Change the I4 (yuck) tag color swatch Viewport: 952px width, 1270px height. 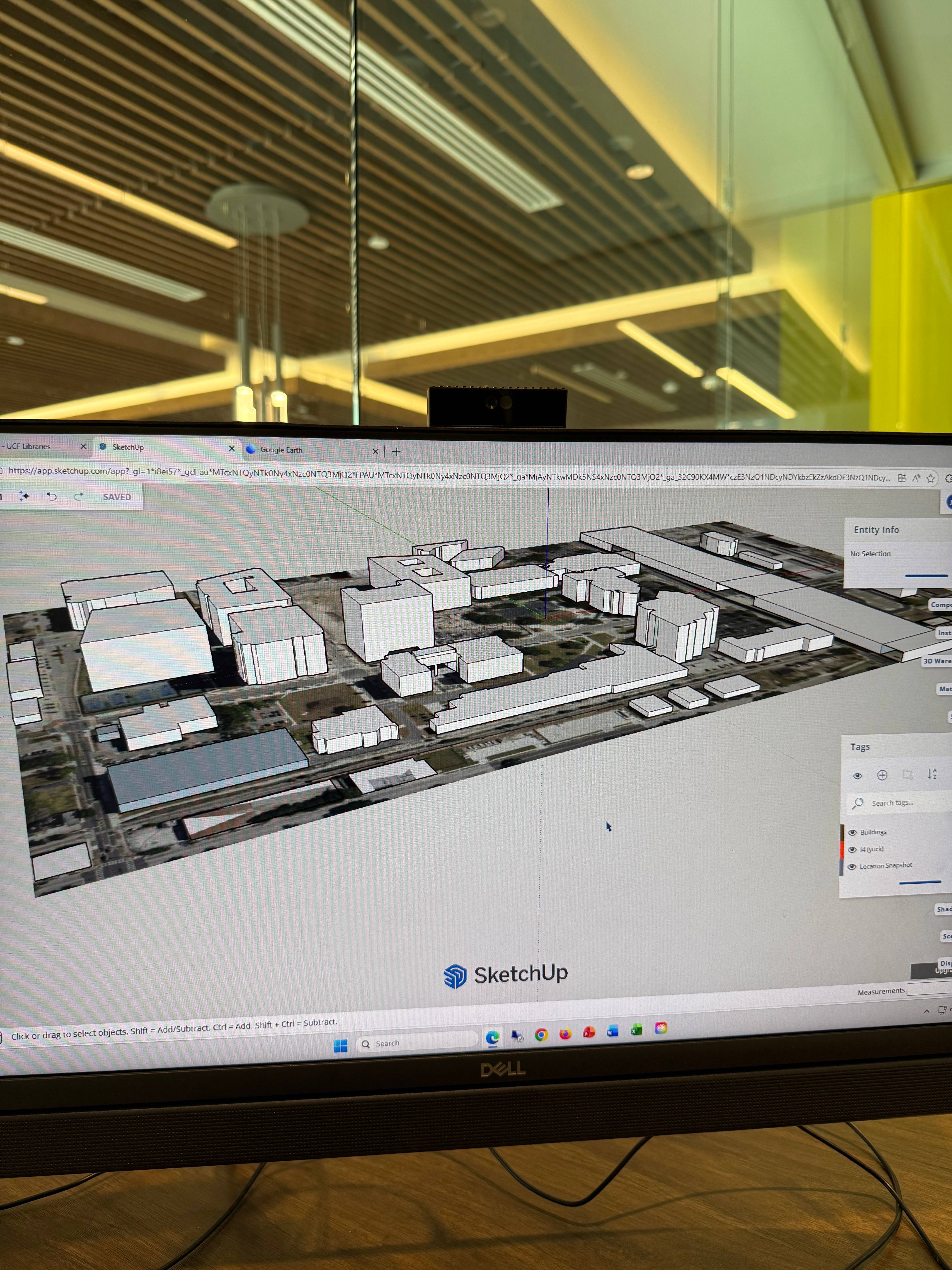(x=842, y=850)
